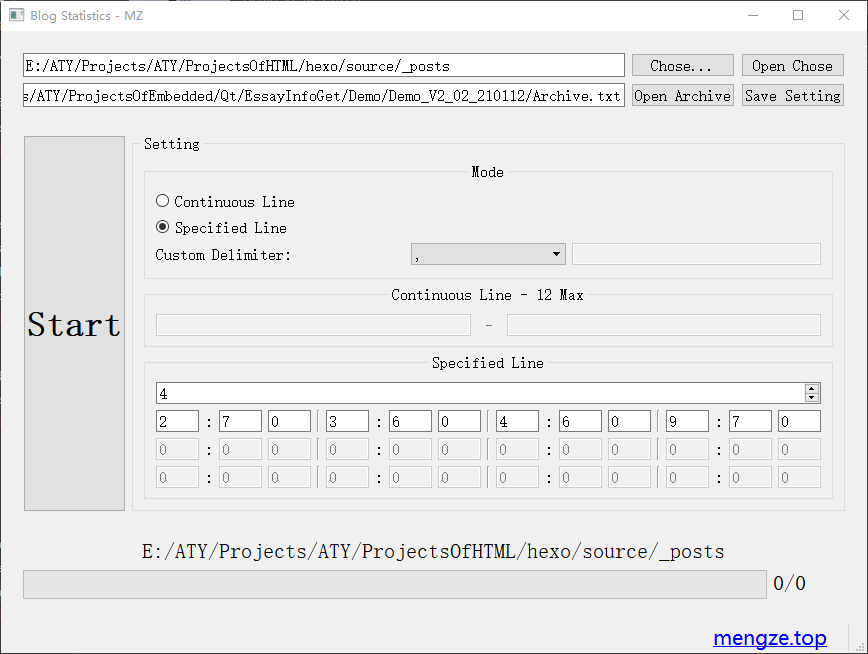This screenshot has width=868, height=654.
Task: Select the Specified Line radio button
Action: (163, 227)
